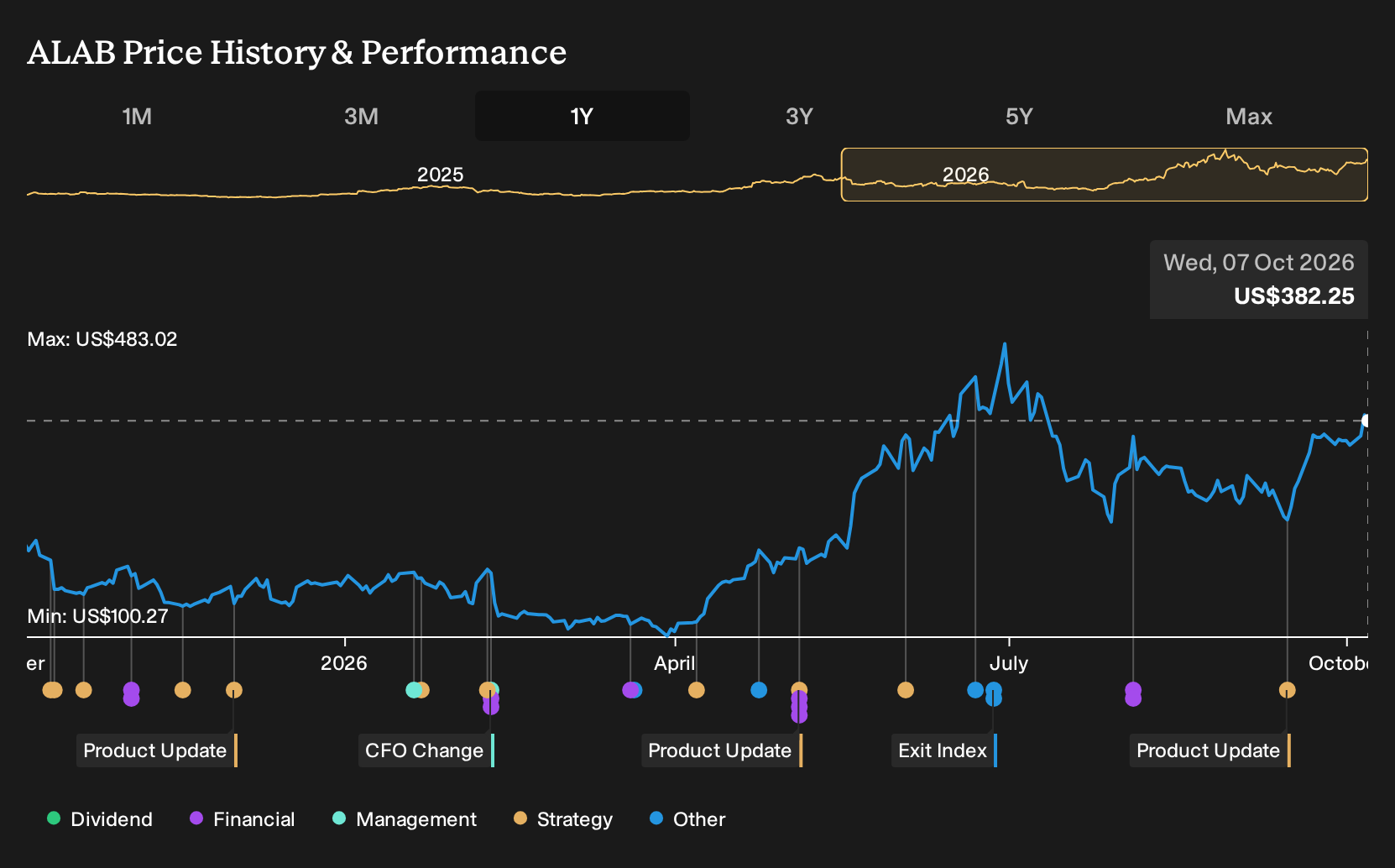Screen dimensions: 1395x868
Task: Click the highlighted 2026 range selector box
Action: tap(1105, 175)
